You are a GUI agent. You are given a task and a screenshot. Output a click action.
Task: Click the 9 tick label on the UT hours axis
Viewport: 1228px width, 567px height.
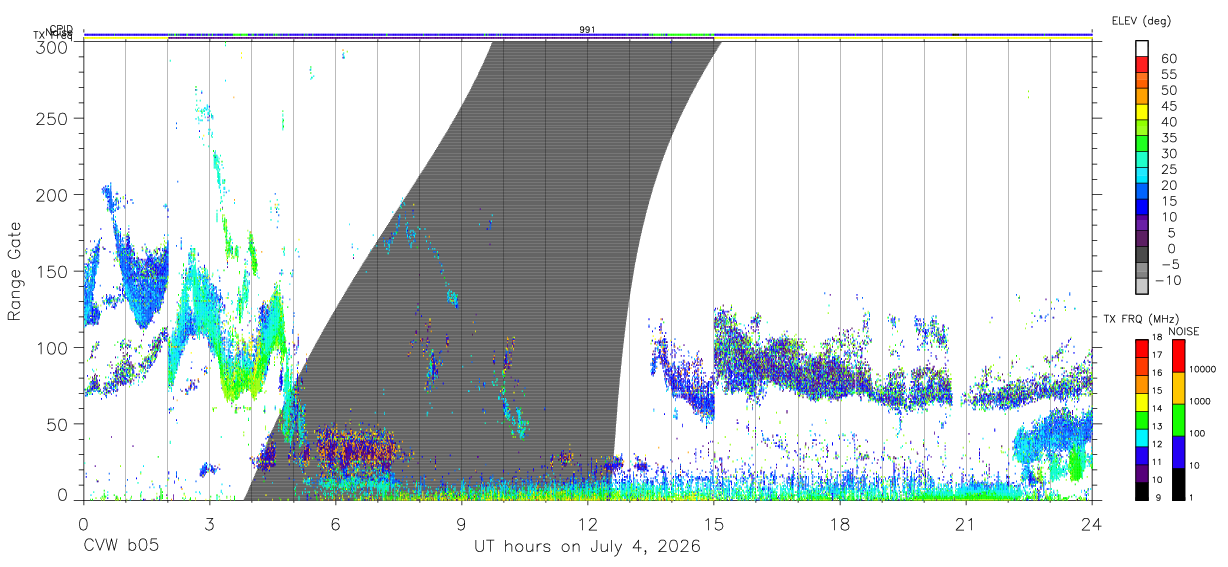click(461, 523)
